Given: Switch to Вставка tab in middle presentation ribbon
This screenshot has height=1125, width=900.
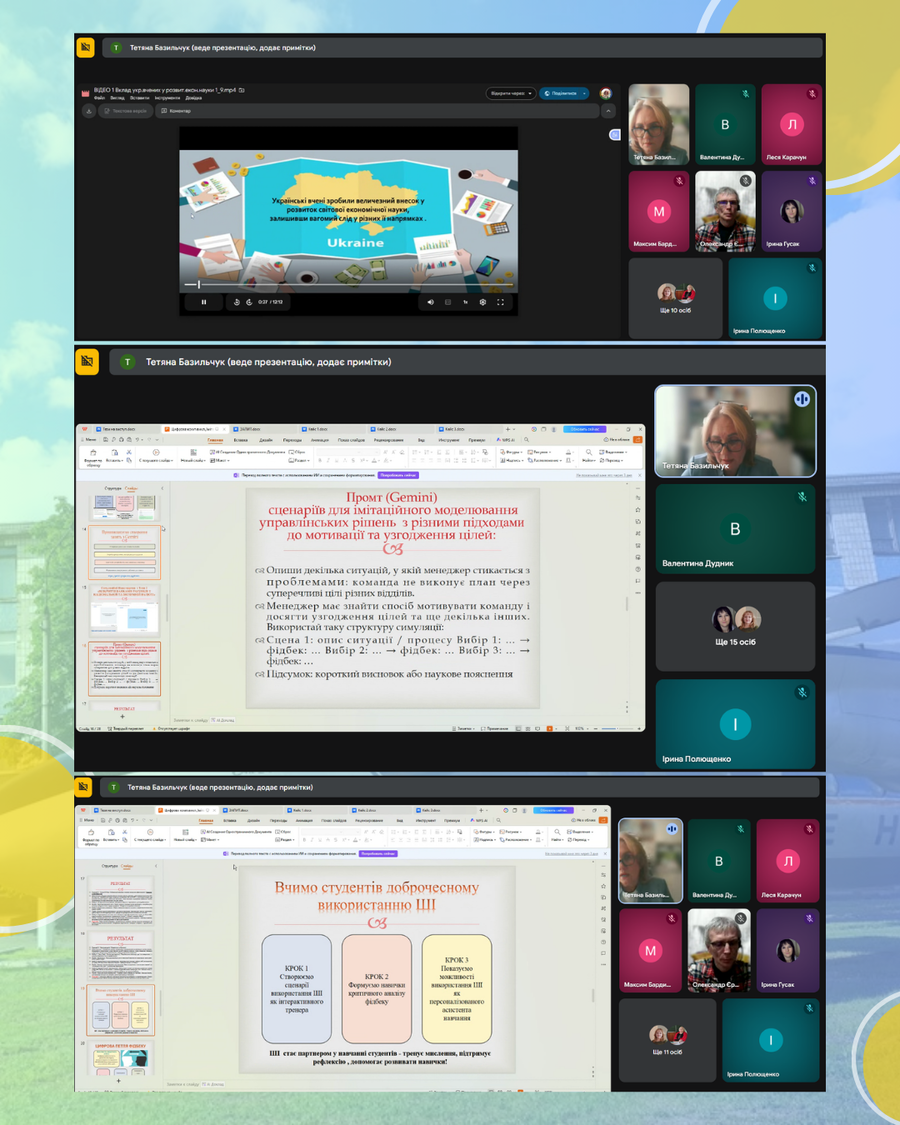Looking at the screenshot, I should click(x=241, y=440).
